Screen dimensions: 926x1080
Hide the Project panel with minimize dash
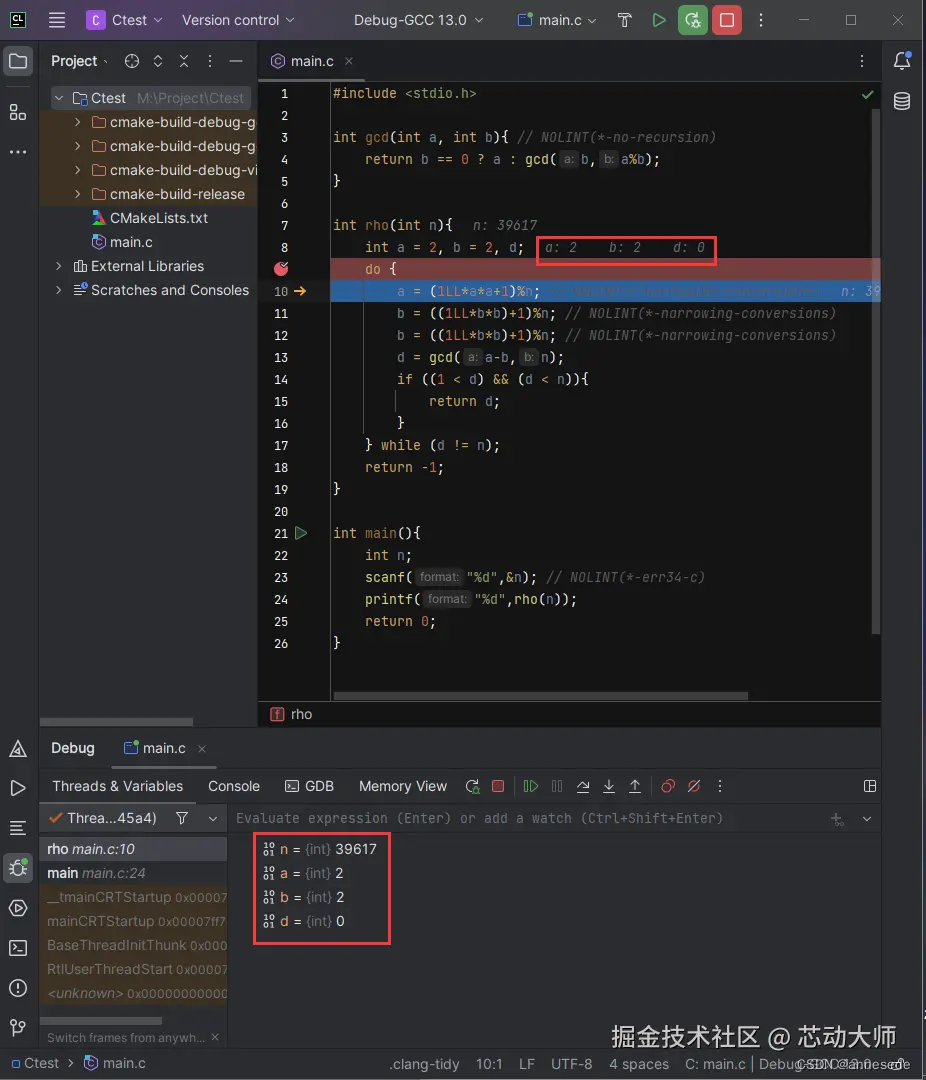tap(236, 61)
